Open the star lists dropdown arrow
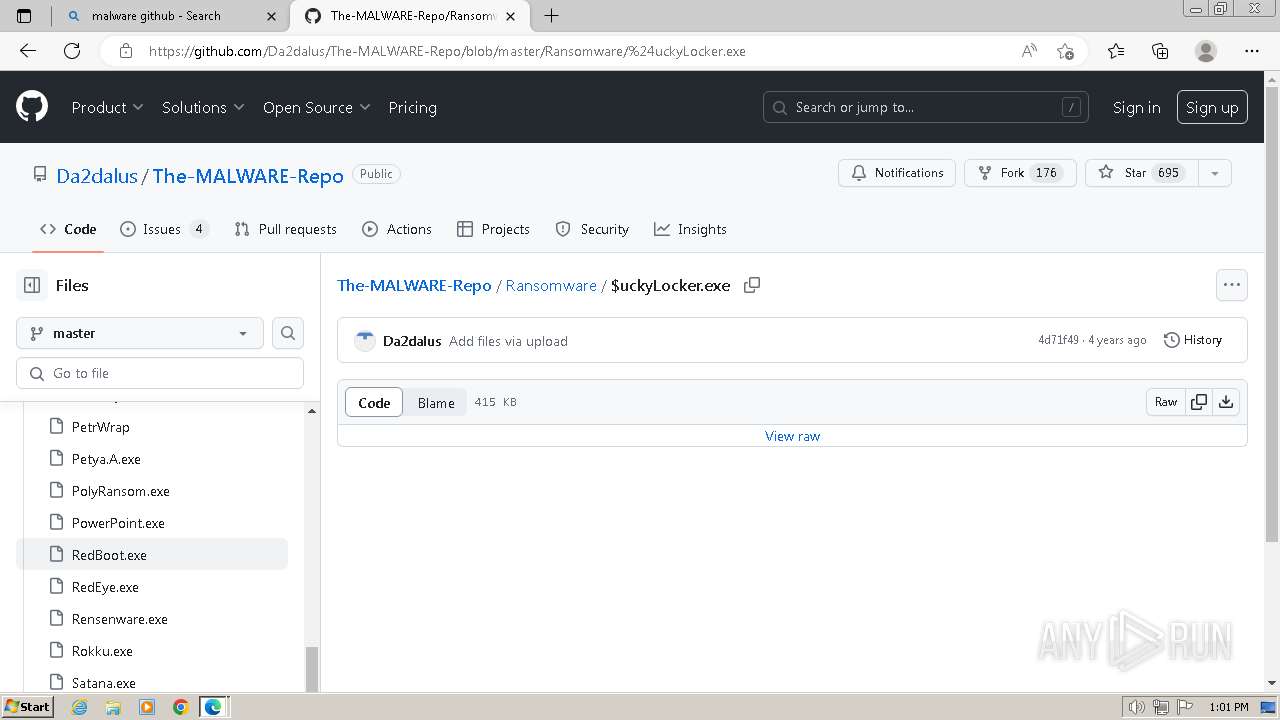1280x720 pixels. tap(1214, 173)
